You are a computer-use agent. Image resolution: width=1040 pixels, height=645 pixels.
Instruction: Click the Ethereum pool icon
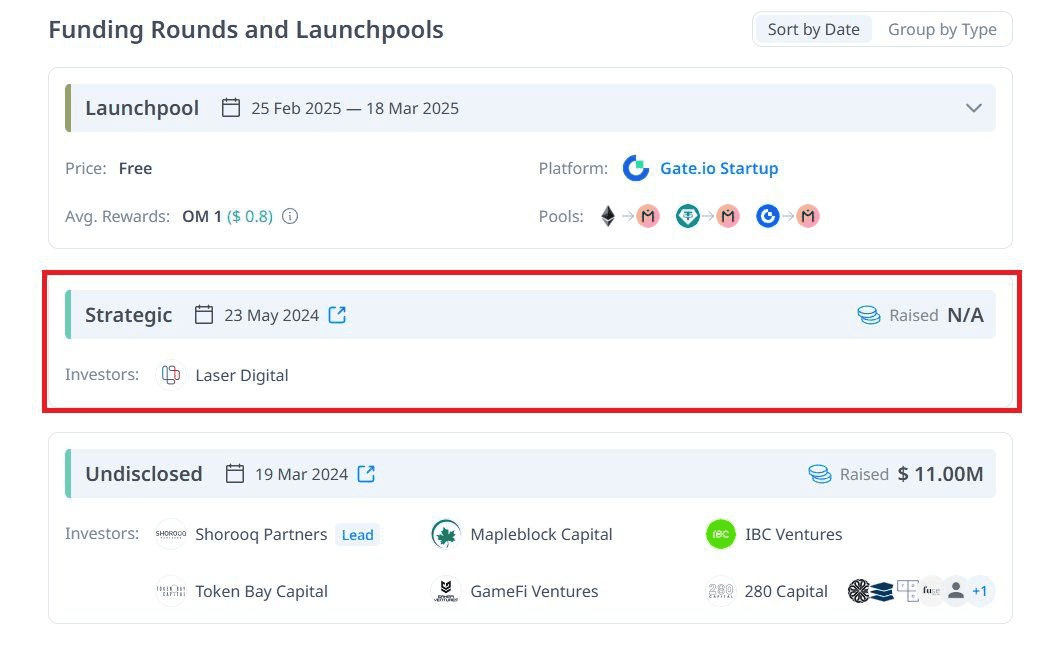[x=608, y=216]
